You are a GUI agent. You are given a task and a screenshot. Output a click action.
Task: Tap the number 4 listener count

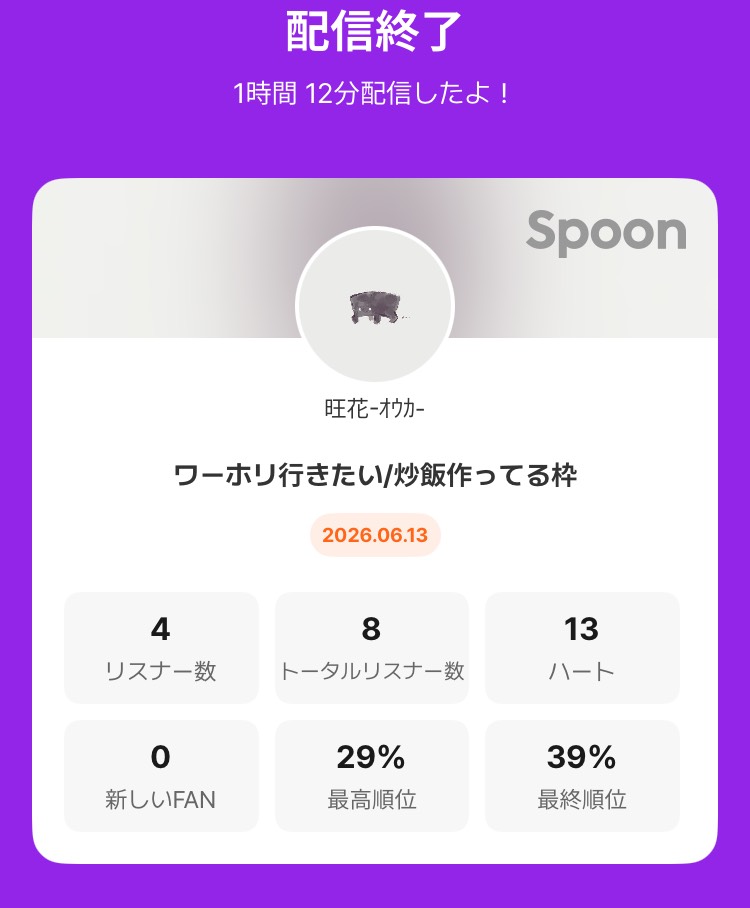(x=160, y=629)
